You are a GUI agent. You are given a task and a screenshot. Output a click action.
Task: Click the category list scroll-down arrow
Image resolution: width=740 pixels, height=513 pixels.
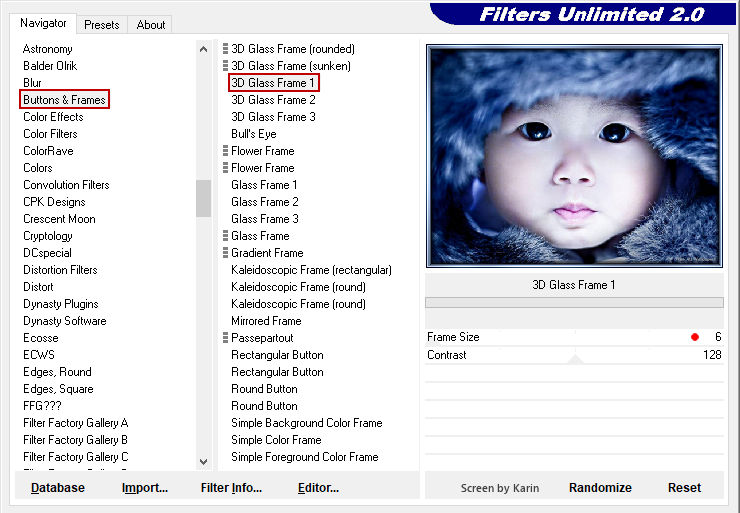click(204, 461)
